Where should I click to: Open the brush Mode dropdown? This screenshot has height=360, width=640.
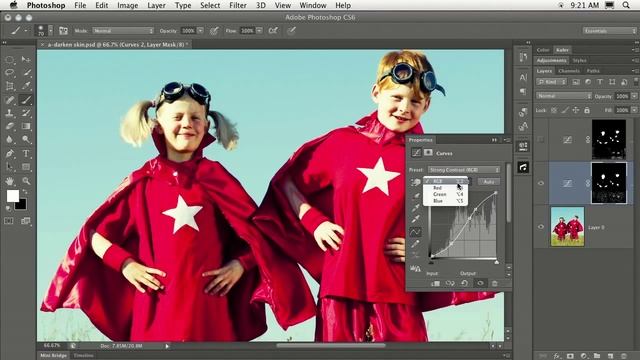(x=123, y=31)
